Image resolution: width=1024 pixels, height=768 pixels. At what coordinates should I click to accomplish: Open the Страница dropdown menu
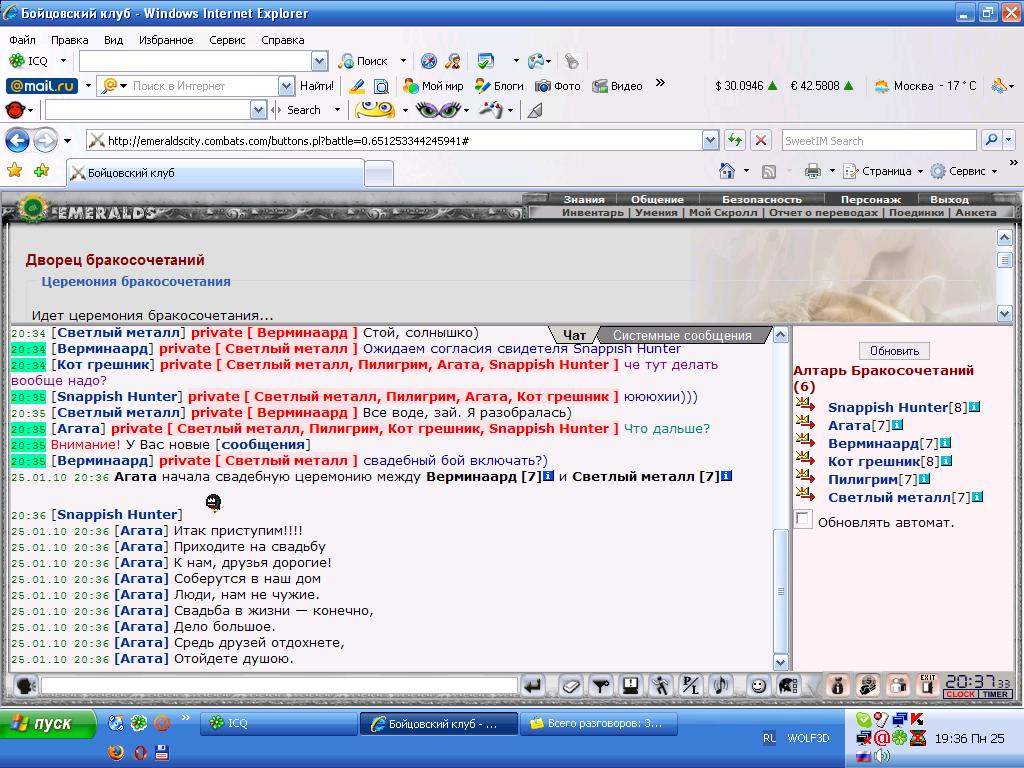pos(883,171)
